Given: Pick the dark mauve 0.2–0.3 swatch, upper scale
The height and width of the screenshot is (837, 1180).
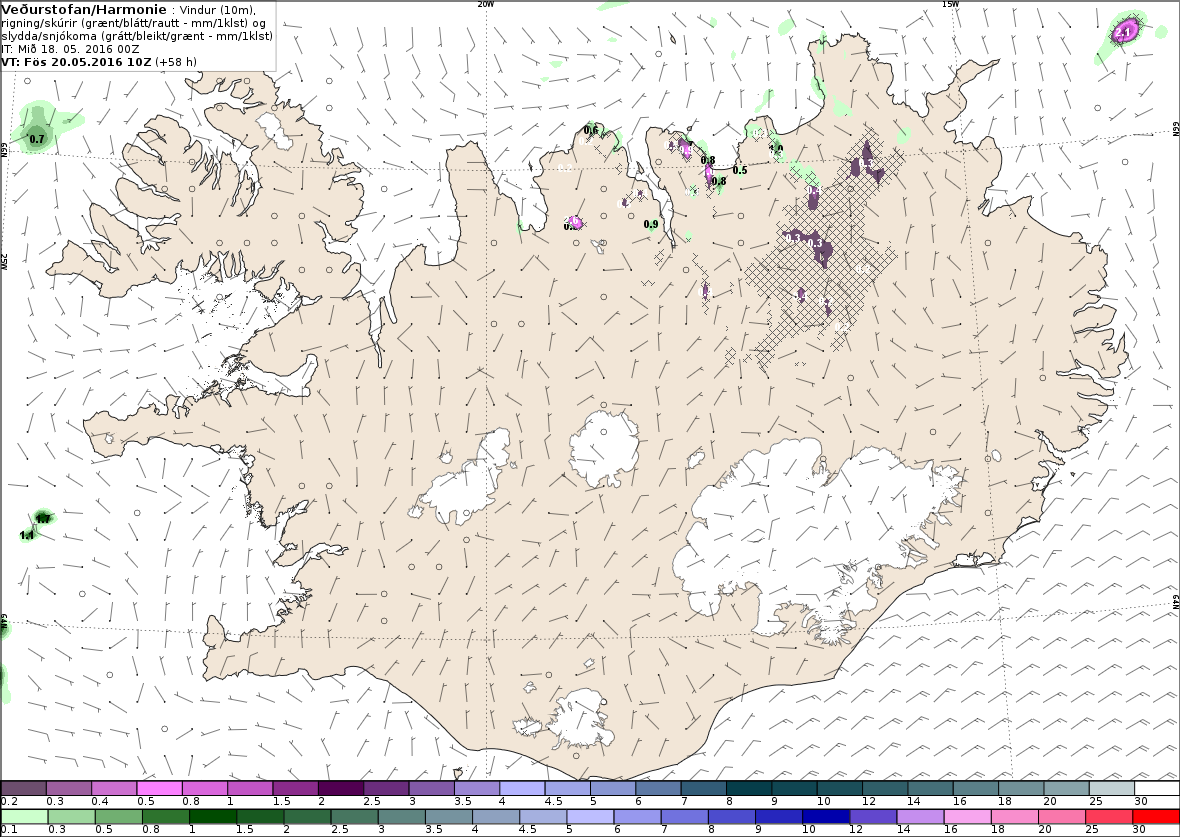Looking at the screenshot, I should pyautogui.click(x=23, y=788).
